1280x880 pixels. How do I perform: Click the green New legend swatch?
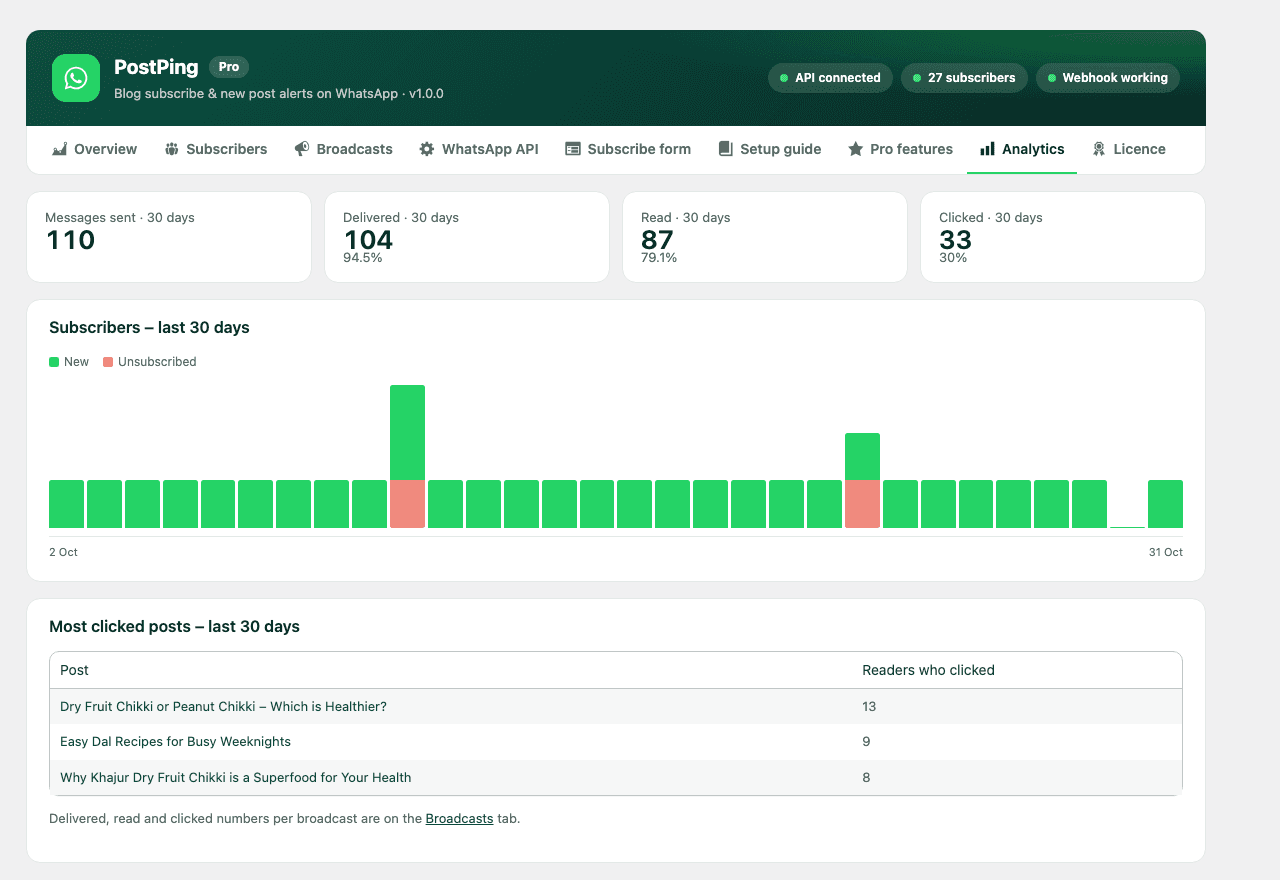(x=54, y=362)
